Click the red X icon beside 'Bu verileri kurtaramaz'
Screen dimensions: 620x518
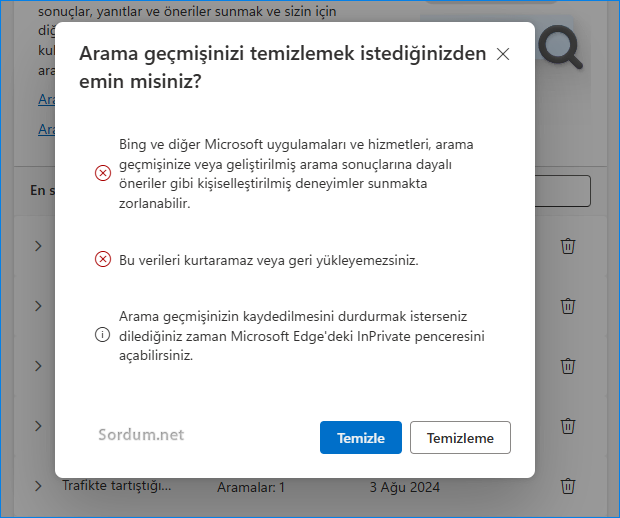coord(103,259)
